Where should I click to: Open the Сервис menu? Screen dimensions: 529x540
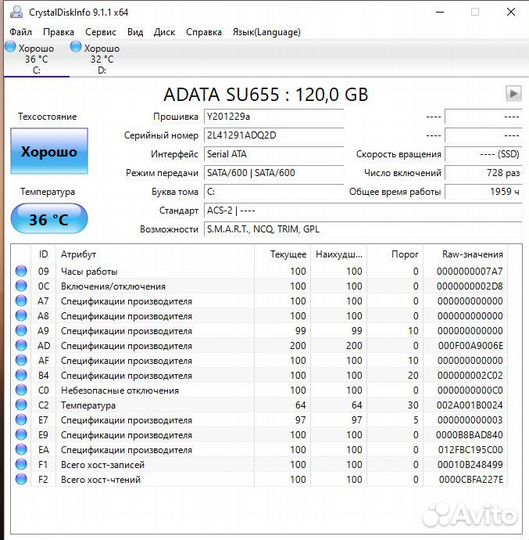101,32
